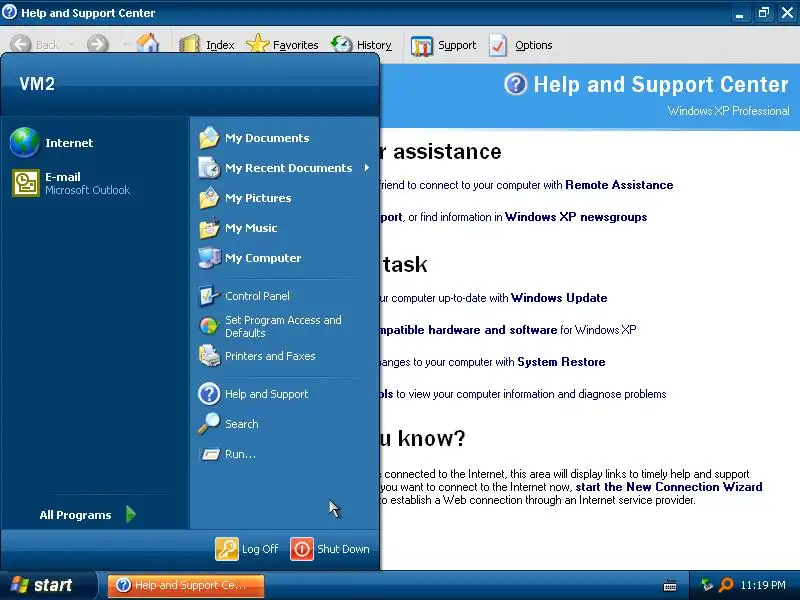The image size is (800, 600).
Task: Open Printers and Faxes icon
Action: coord(209,356)
